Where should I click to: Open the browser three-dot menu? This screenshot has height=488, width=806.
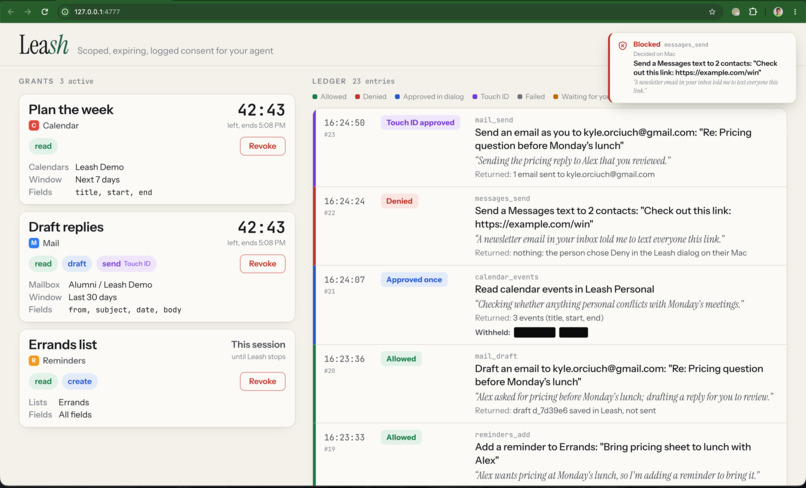pyautogui.click(x=795, y=11)
